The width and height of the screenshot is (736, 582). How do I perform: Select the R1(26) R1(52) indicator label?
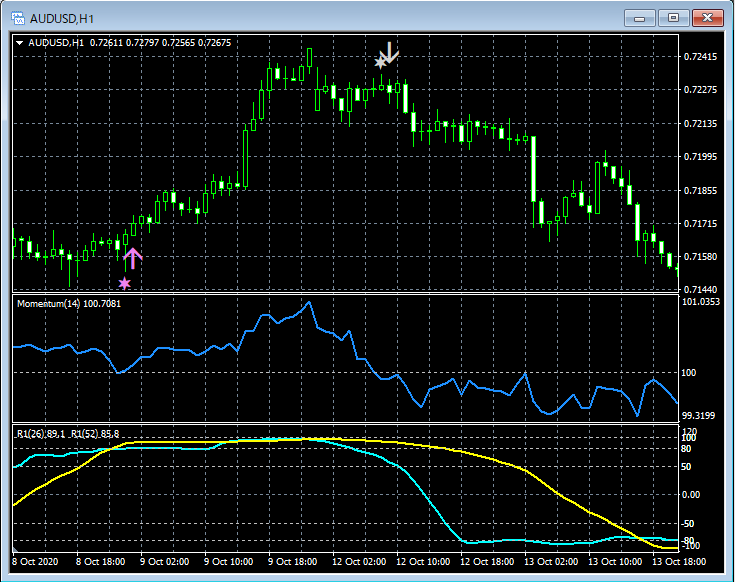click(x=67, y=433)
